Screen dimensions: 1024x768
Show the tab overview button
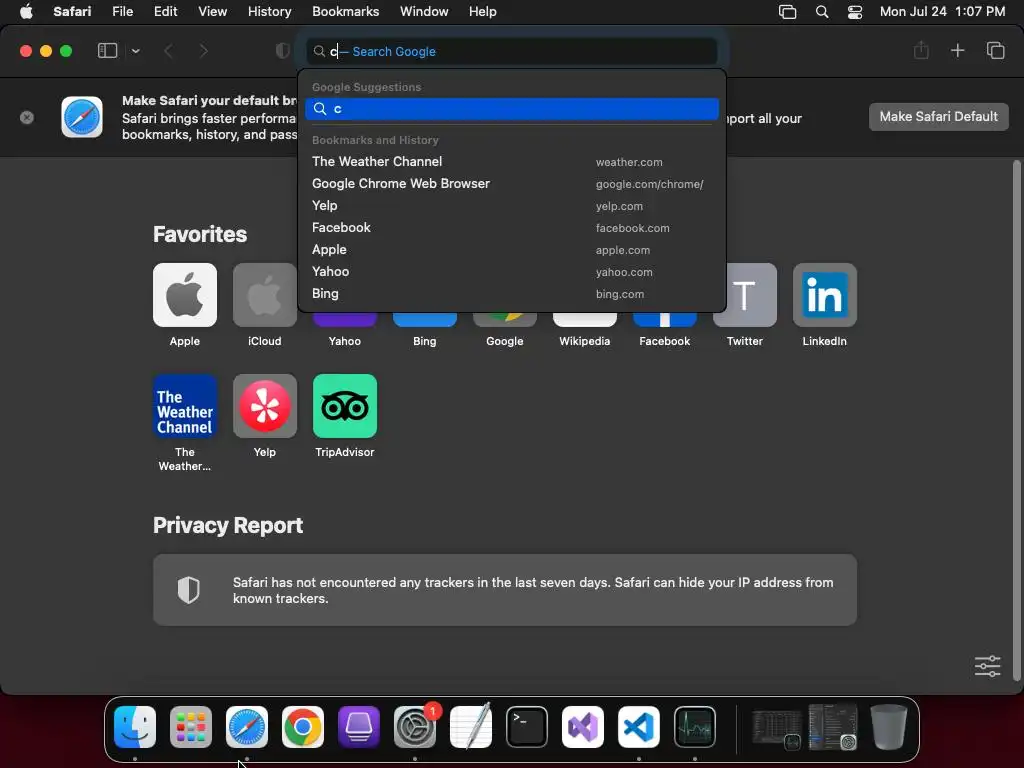995,50
